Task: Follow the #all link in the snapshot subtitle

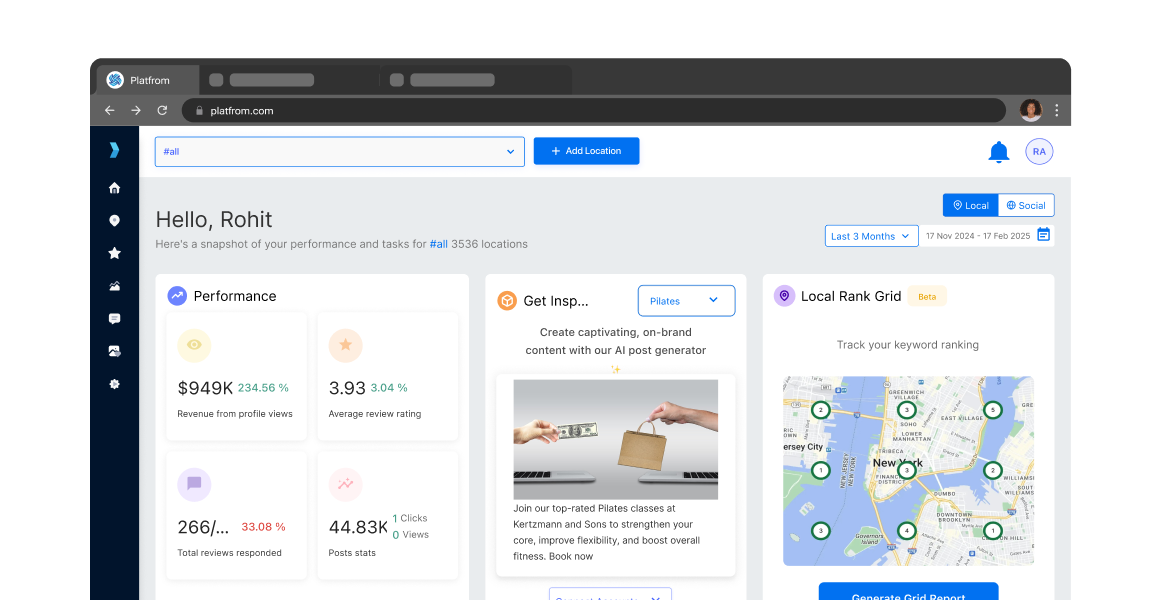Action: pos(439,243)
